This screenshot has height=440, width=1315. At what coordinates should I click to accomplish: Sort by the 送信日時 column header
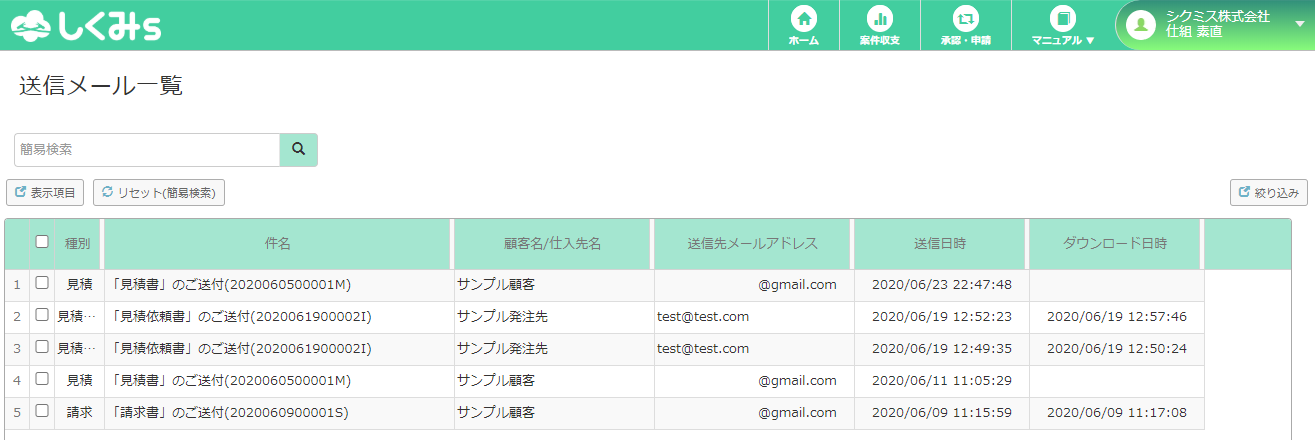[x=940, y=244]
